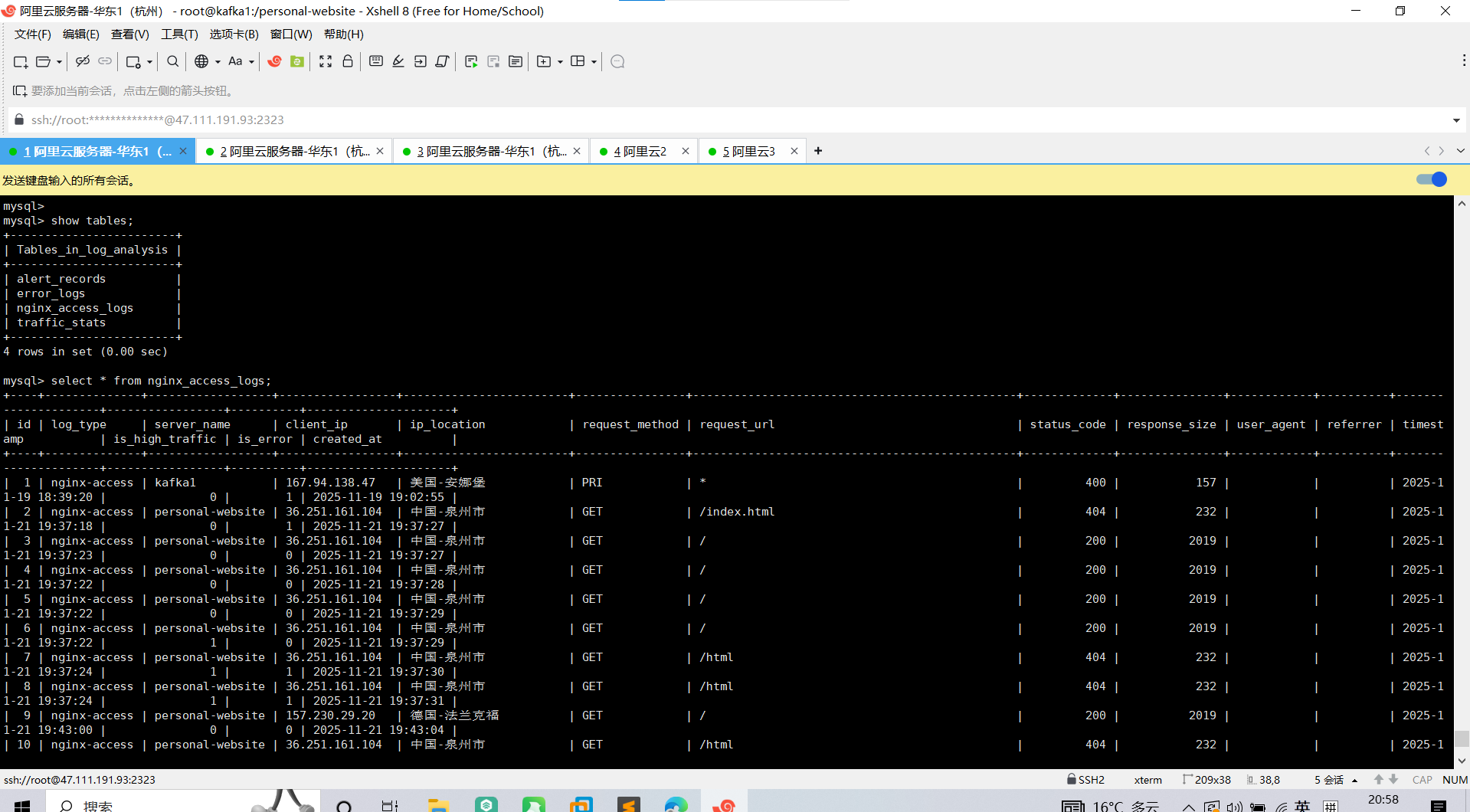Click the terminal scrollbar down arrow

[1462, 761]
